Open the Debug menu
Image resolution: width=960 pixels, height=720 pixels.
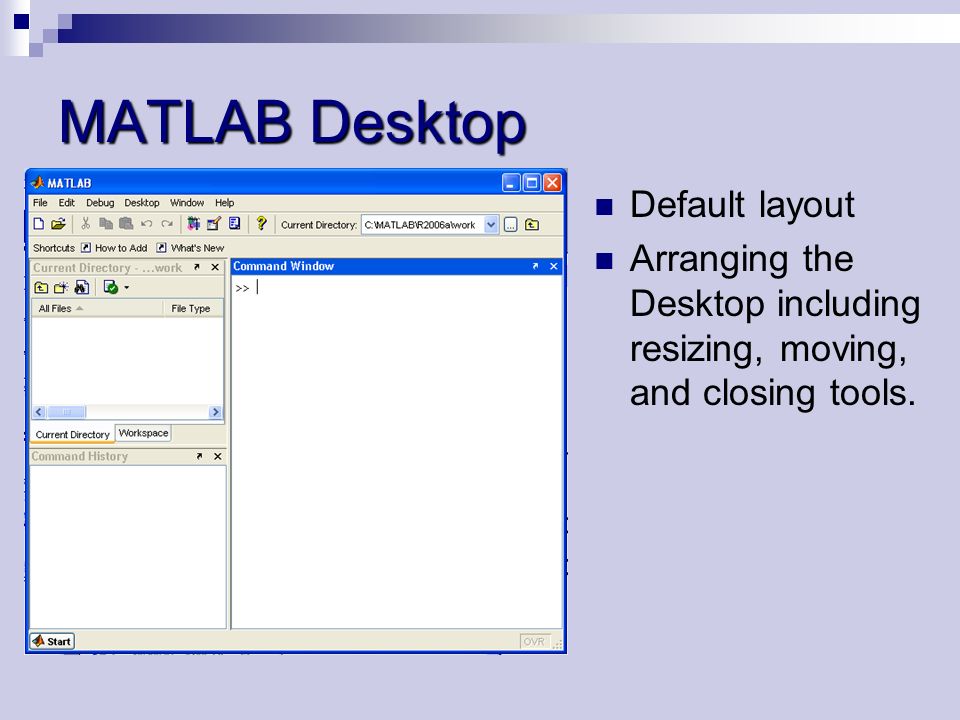(100, 203)
